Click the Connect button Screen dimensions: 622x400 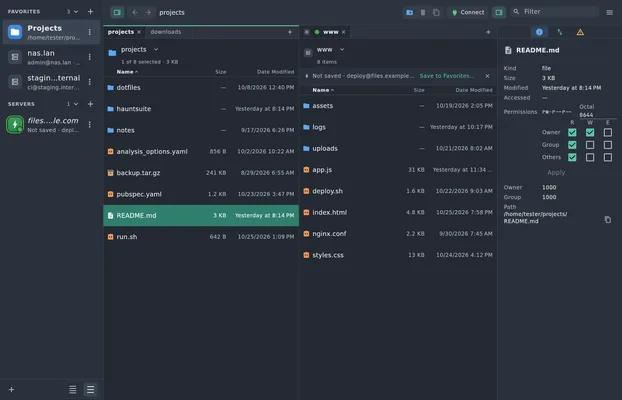468,12
